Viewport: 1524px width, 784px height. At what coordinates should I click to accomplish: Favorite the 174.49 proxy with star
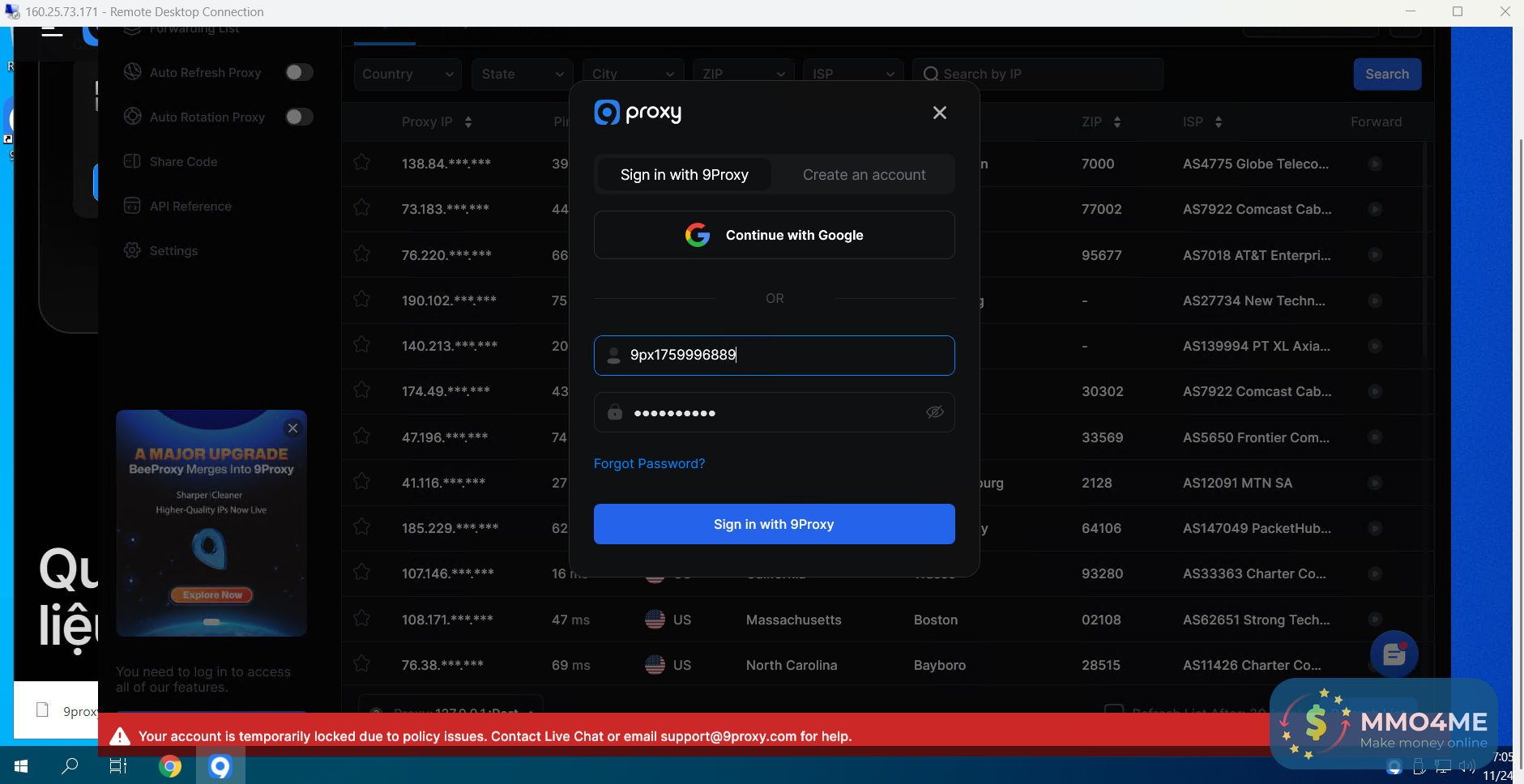(x=362, y=390)
